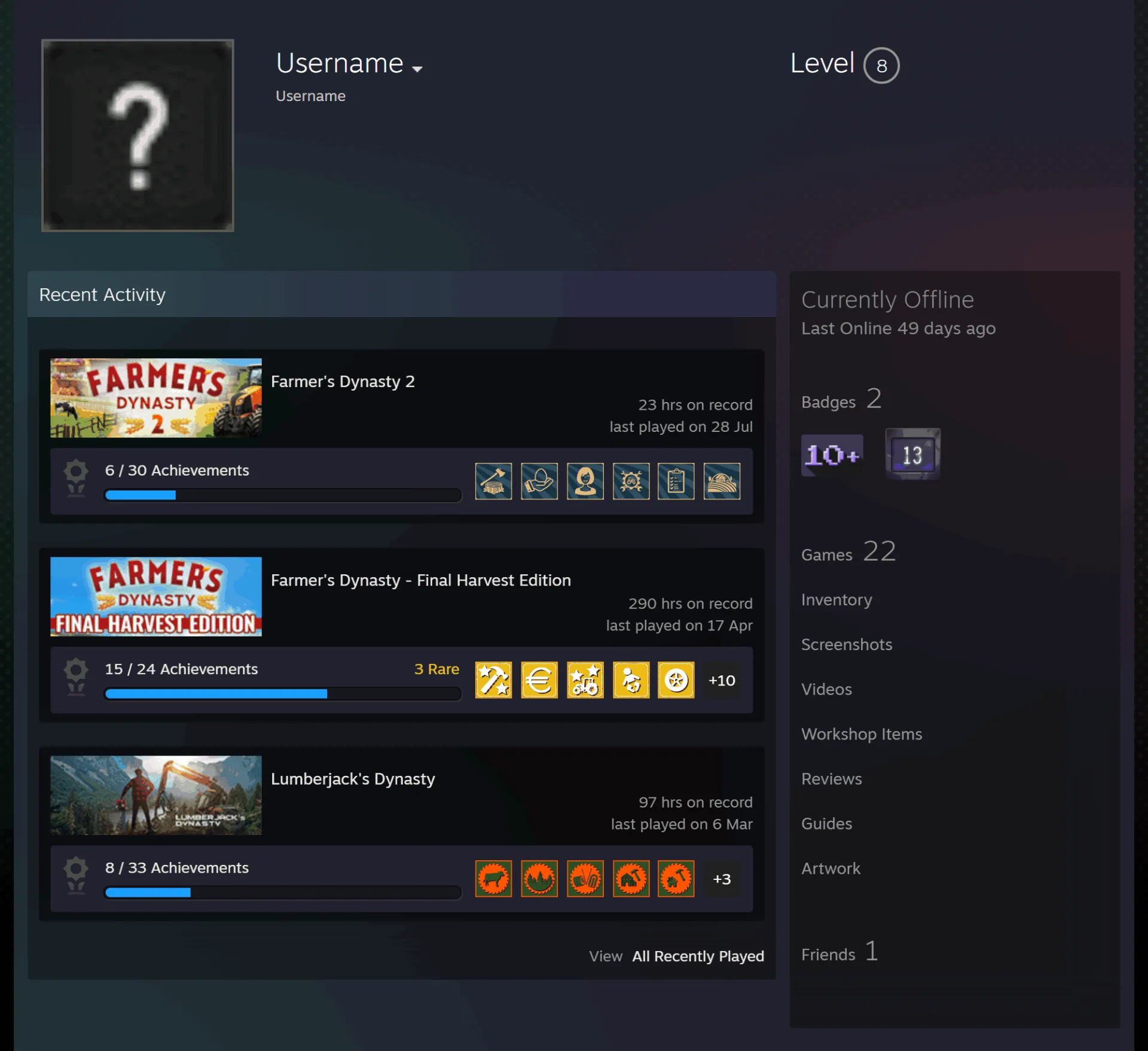Open the Artwork link

831,869
